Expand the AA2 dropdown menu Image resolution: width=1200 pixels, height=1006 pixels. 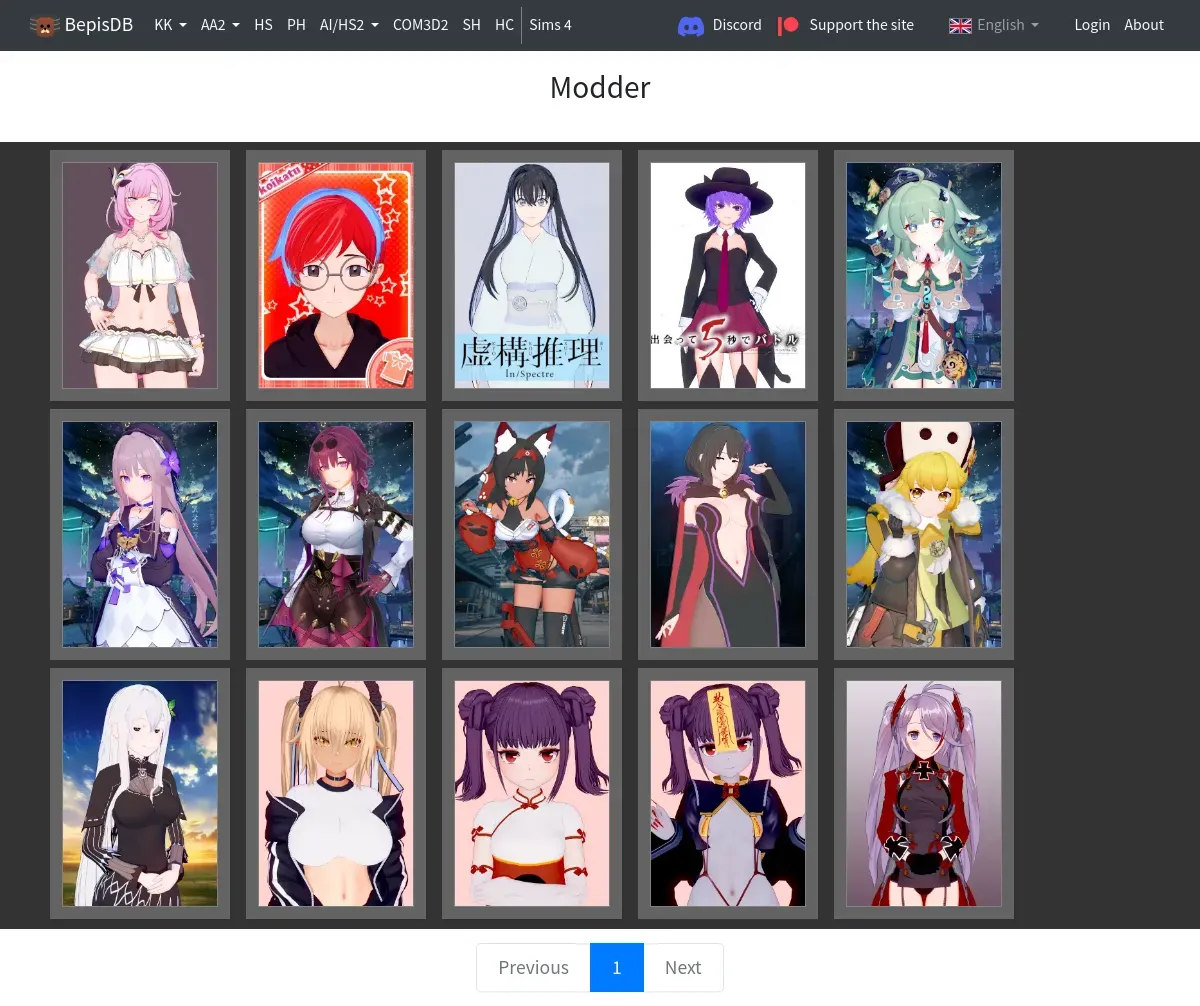(x=220, y=25)
